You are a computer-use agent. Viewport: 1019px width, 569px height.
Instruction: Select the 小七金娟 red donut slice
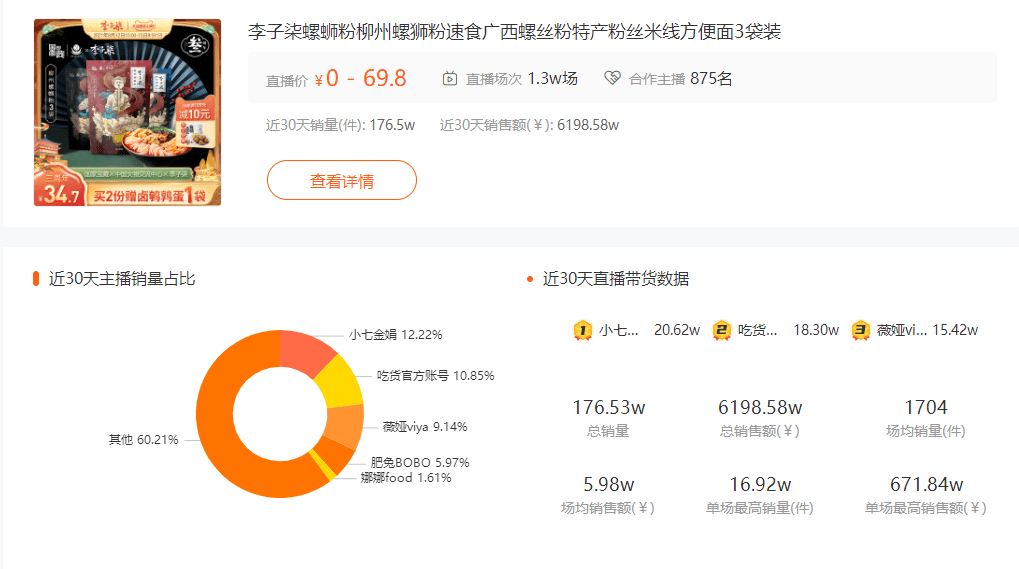305,351
